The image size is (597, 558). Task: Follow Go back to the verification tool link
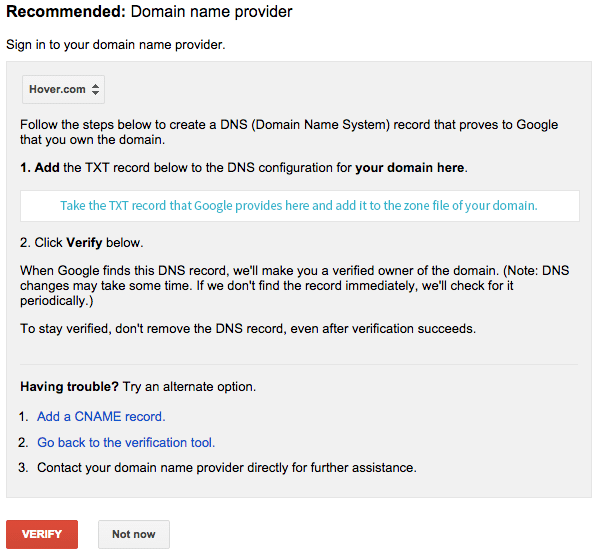(x=126, y=442)
